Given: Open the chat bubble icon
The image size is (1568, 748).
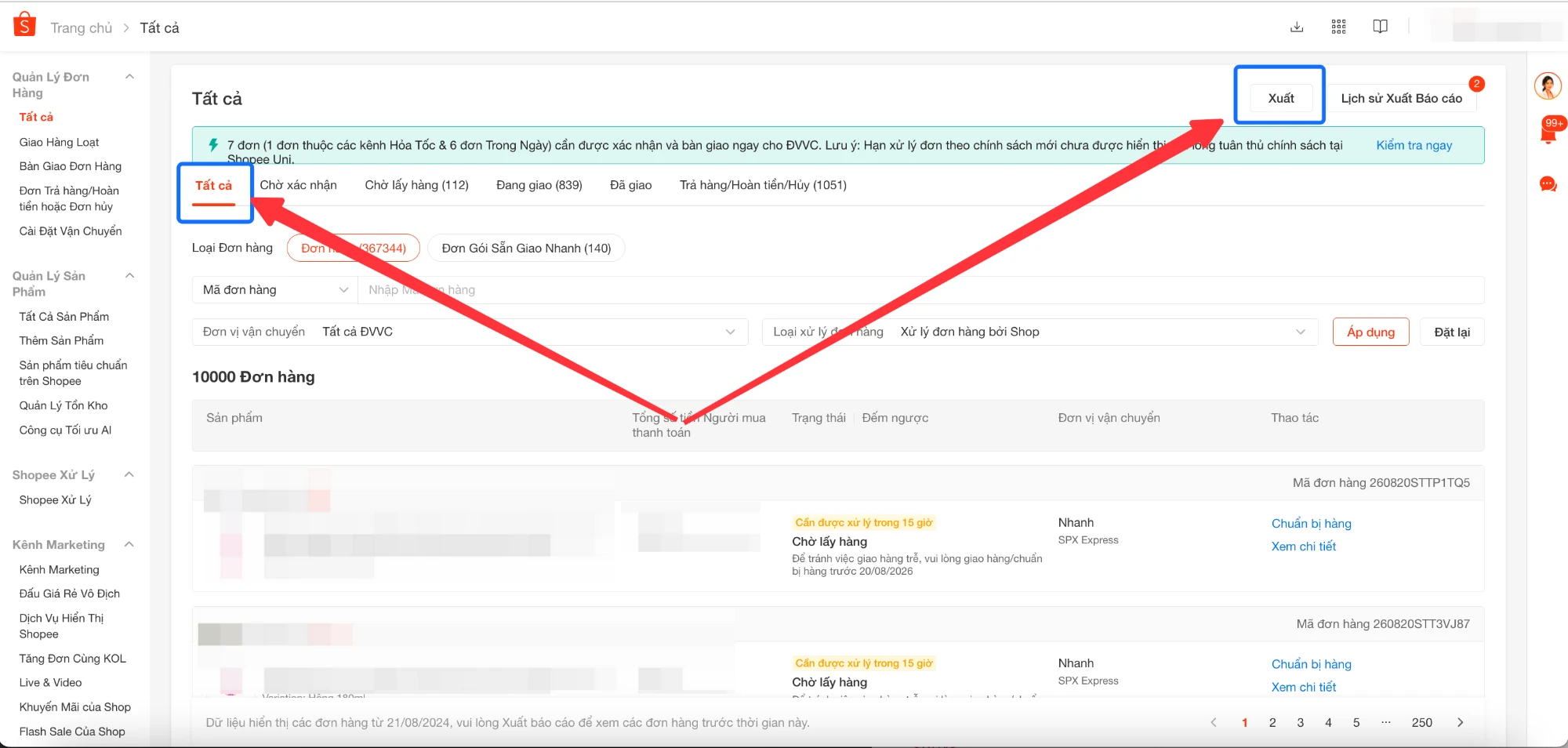Looking at the screenshot, I should click(1548, 184).
